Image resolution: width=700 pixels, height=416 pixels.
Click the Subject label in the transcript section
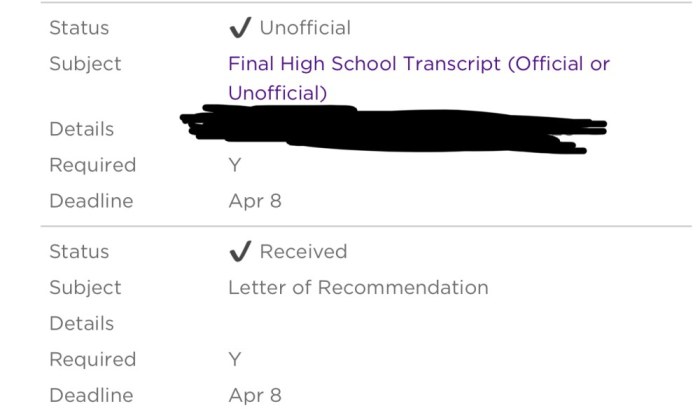pos(85,64)
